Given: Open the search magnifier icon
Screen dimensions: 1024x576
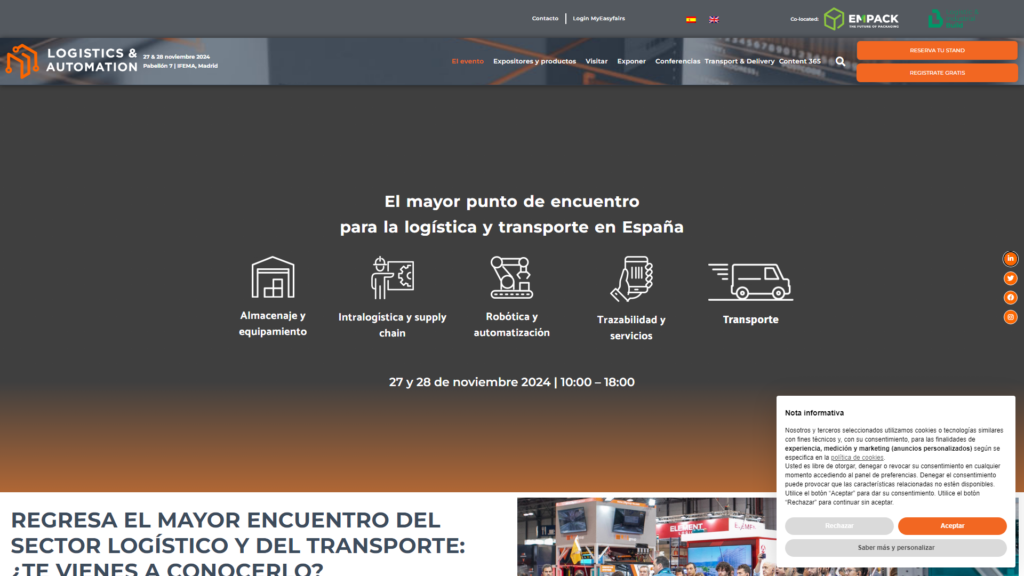Looking at the screenshot, I should point(840,61).
